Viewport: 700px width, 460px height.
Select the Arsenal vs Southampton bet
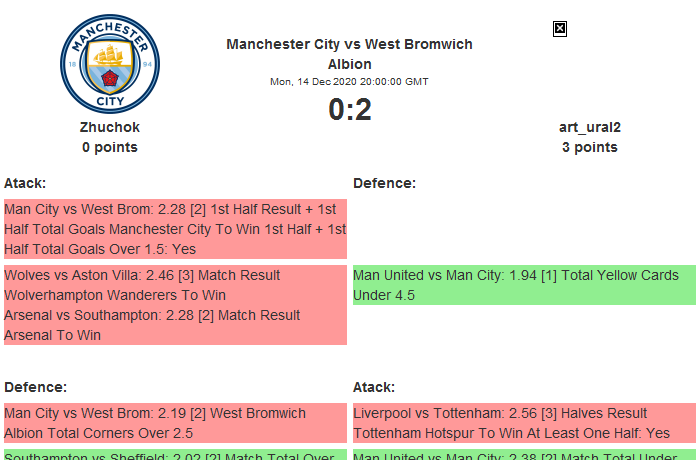click(x=152, y=325)
